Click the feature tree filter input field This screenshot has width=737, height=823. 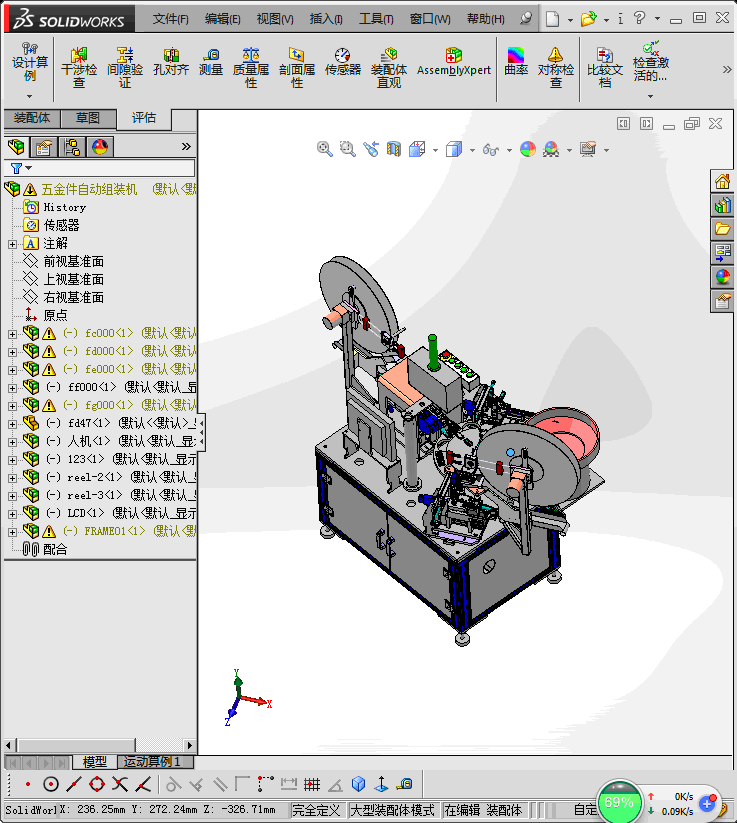click(100, 168)
